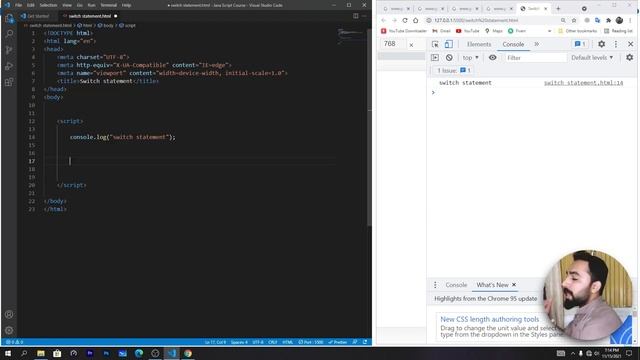The width and height of the screenshot is (640, 360).
Task: Click the html breadcrumb in VS Code
Action: tap(85, 25)
